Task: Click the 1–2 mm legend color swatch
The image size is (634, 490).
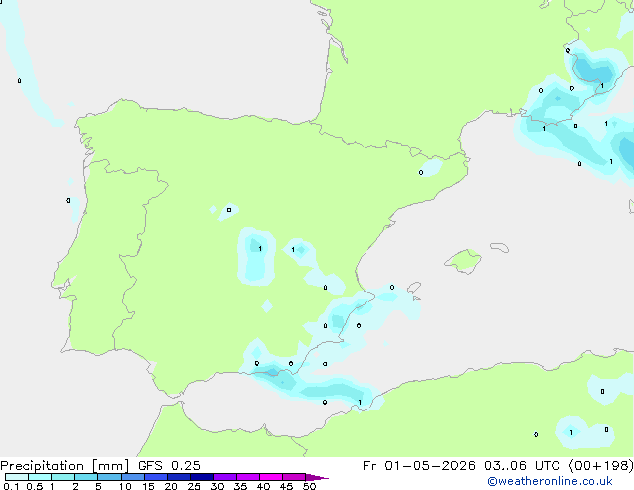Action: click(63, 477)
